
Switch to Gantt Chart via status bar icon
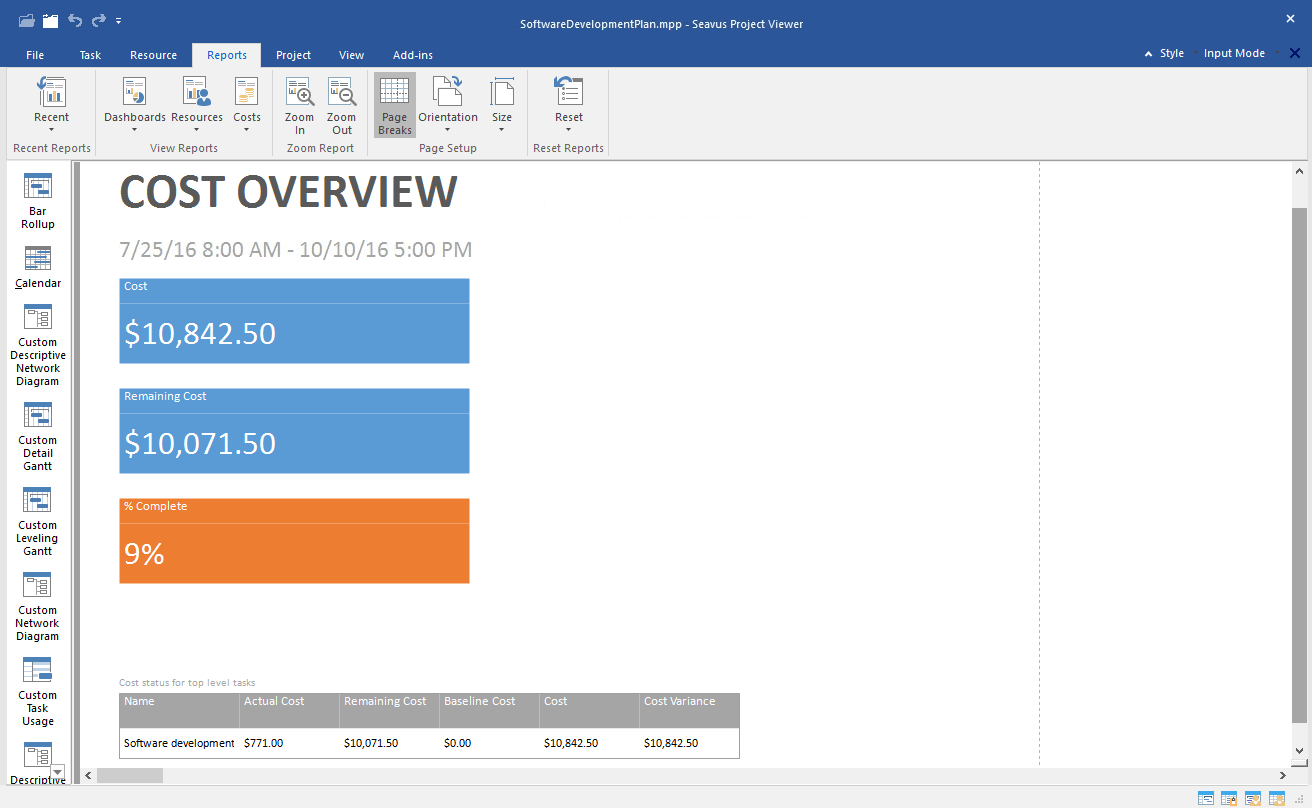click(x=1205, y=798)
